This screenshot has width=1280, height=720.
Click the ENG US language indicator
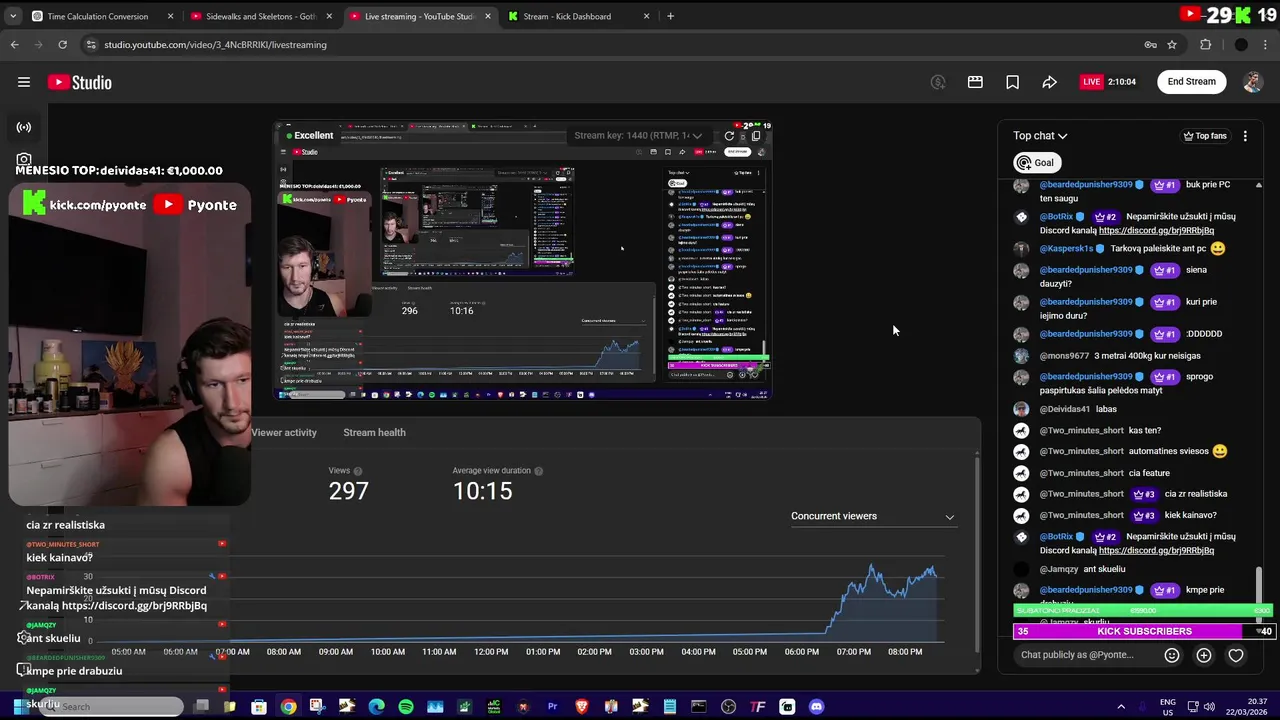tap(1168, 706)
